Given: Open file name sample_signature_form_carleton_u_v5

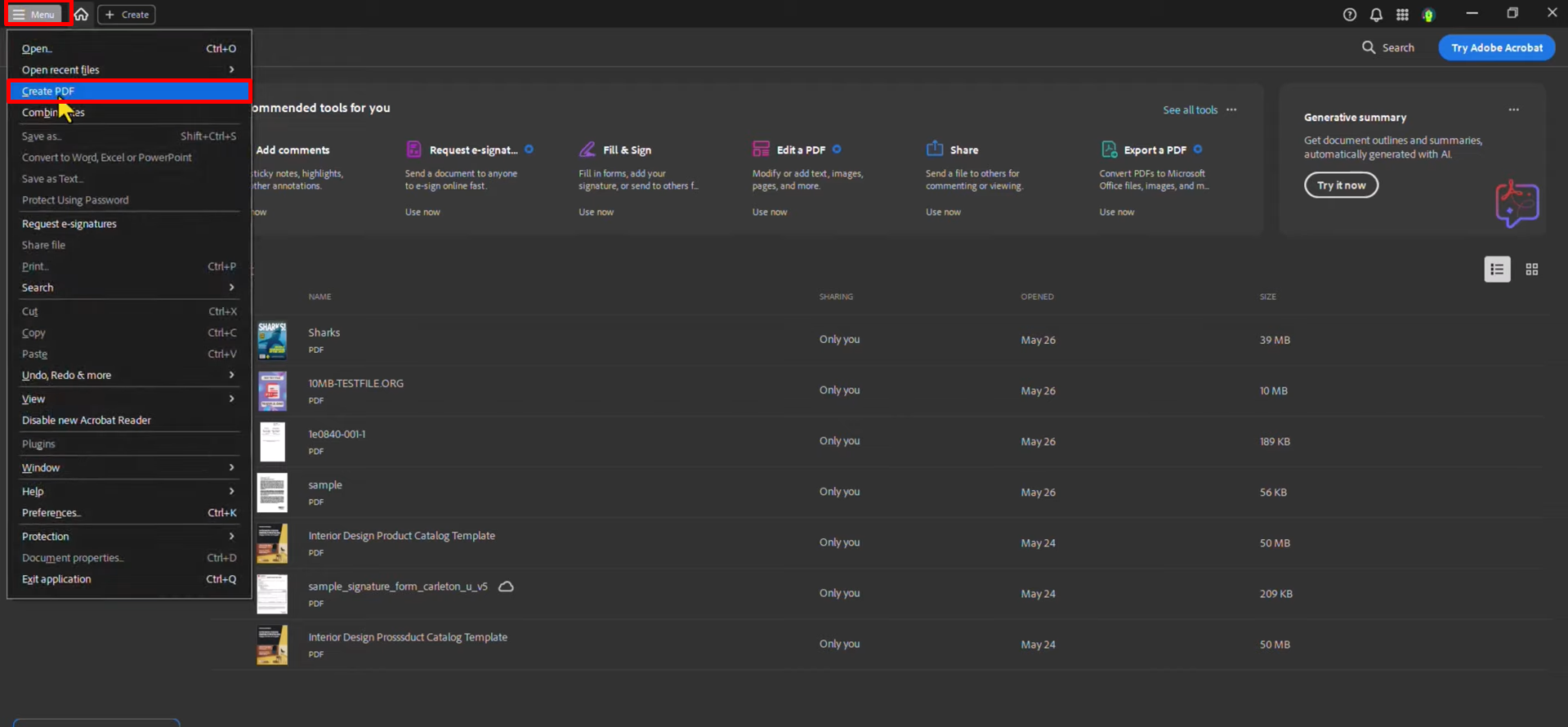Looking at the screenshot, I should (x=397, y=587).
